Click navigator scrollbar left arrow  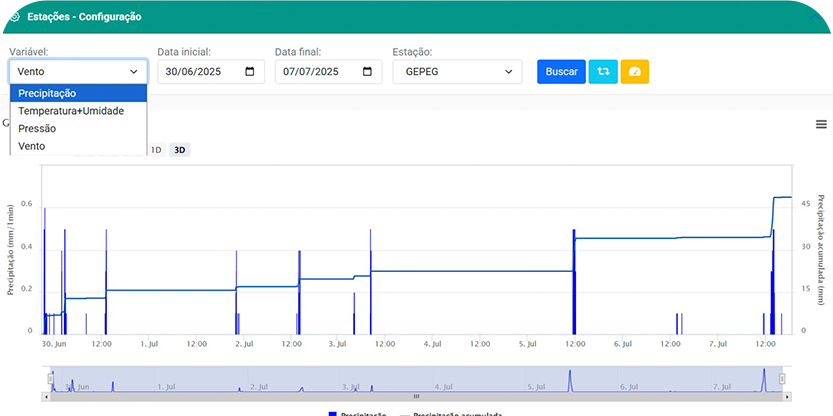(47, 396)
